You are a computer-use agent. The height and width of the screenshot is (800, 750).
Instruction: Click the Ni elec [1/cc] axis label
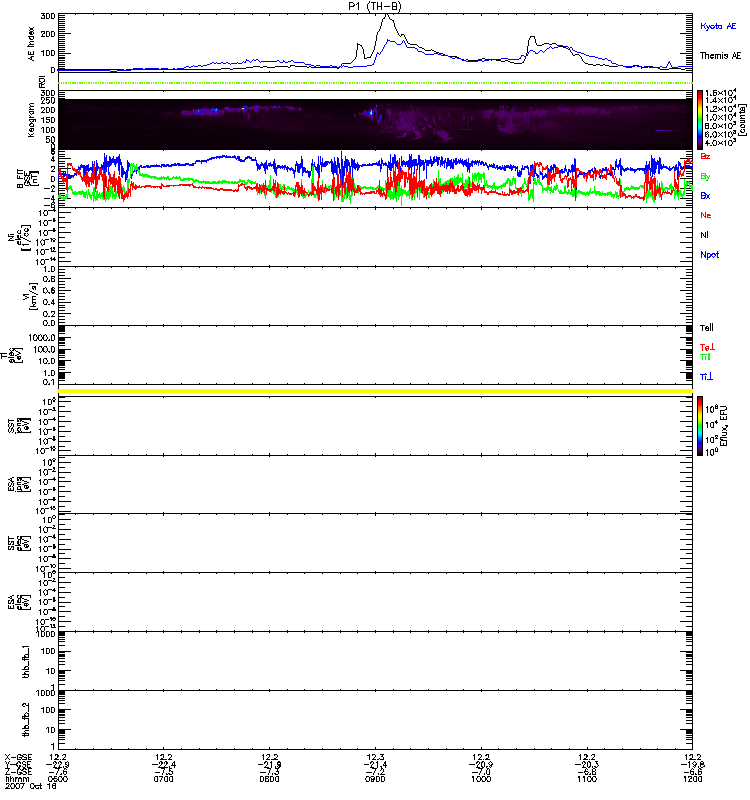[x=19, y=238]
